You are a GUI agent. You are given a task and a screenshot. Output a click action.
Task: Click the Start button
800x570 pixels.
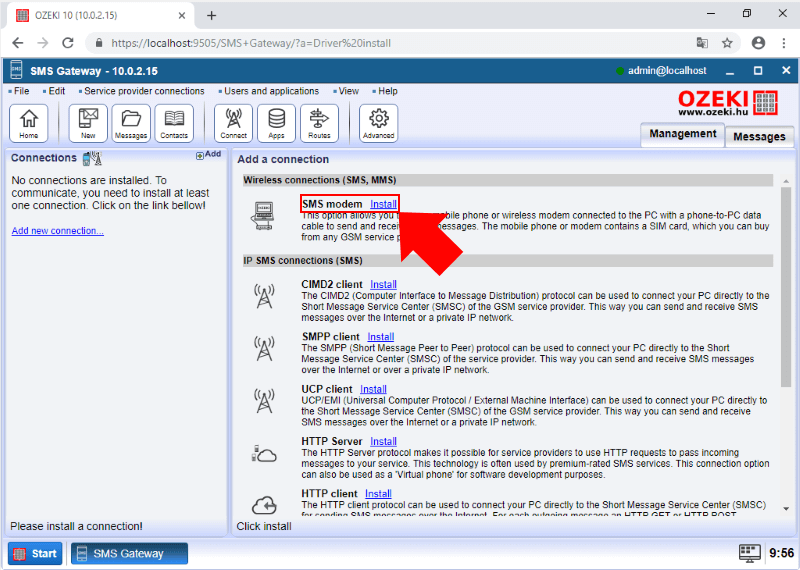point(35,554)
